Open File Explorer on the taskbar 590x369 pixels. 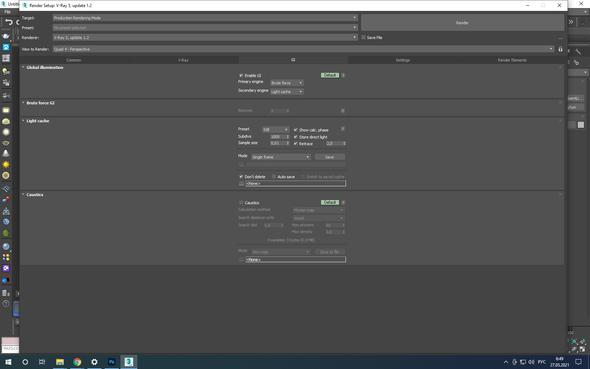click(x=60, y=362)
